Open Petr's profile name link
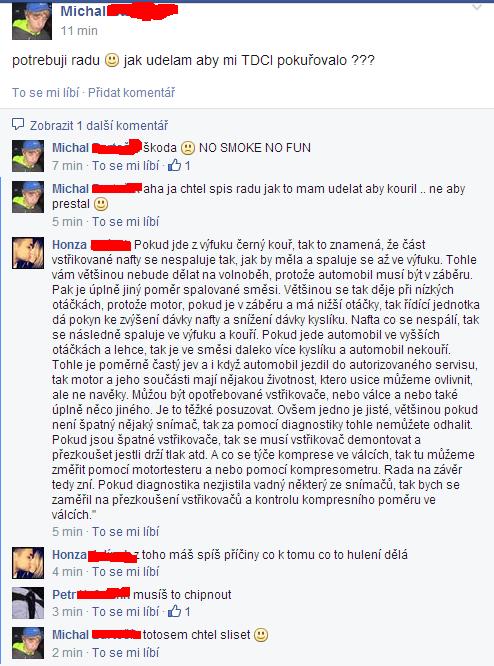 [x=64, y=595]
